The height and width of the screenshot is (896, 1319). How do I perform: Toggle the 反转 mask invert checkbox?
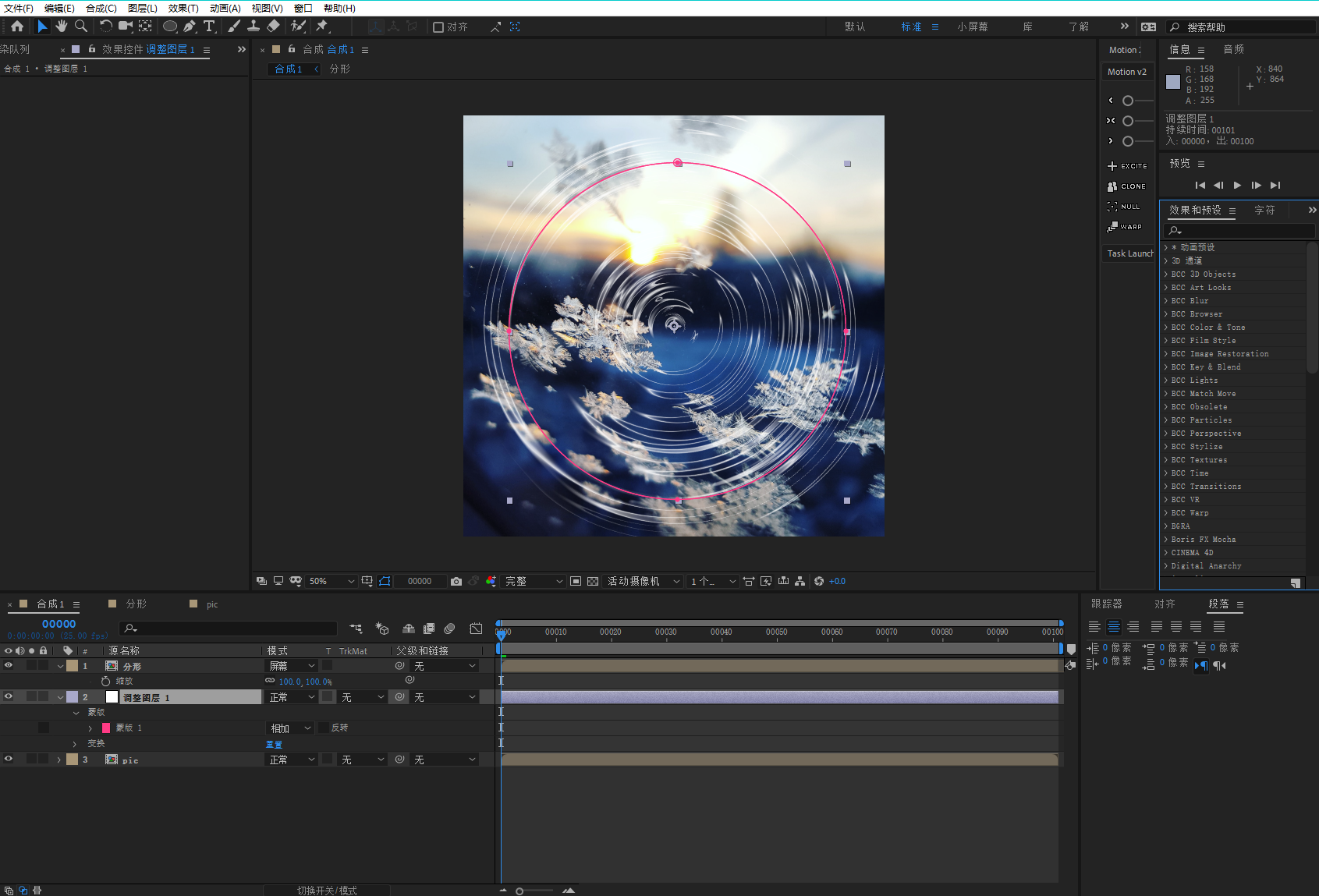click(x=324, y=728)
